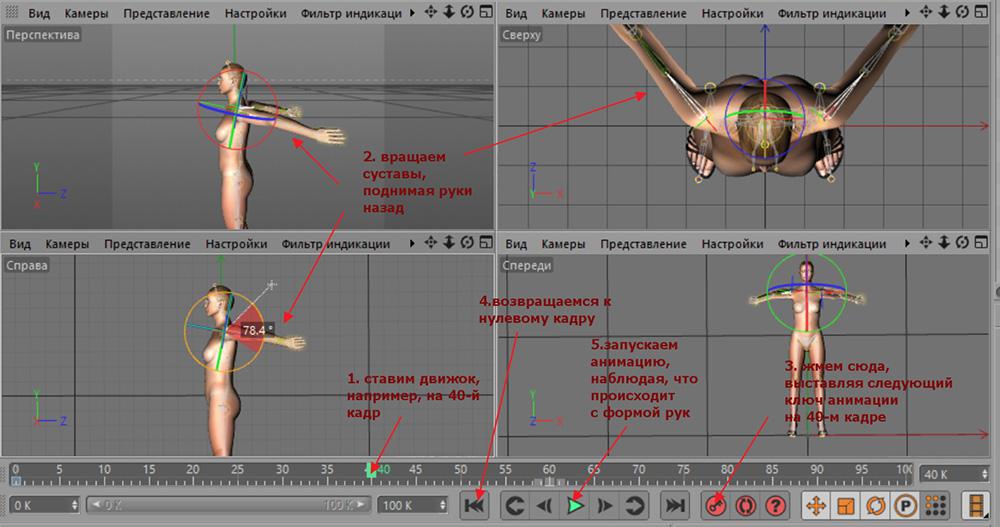This screenshot has width=1000, height=527.
Task: Toggle position keyframe recording (orange arrows)
Action: click(816, 506)
